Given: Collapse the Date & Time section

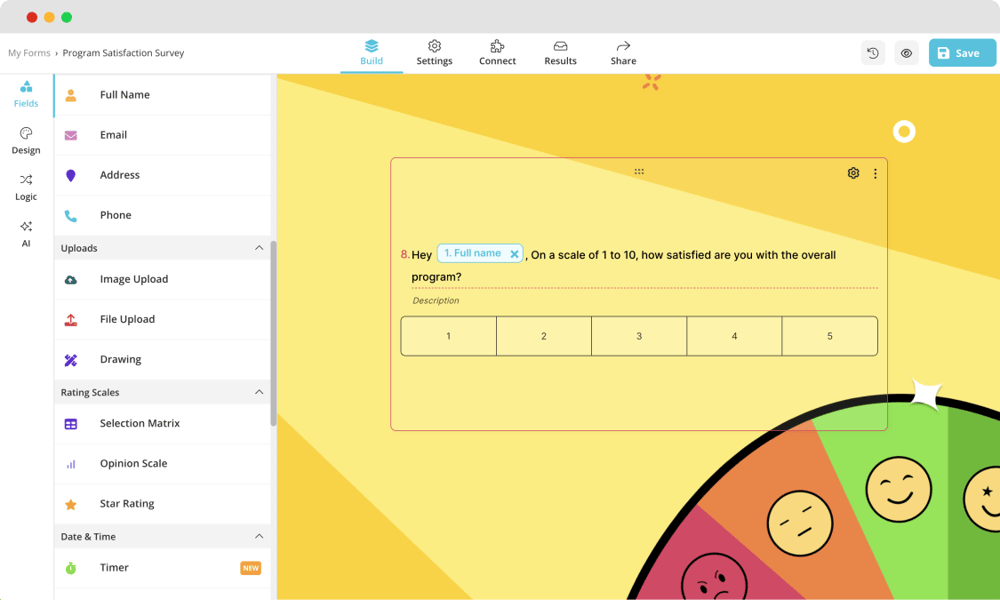Looking at the screenshot, I should tap(259, 536).
